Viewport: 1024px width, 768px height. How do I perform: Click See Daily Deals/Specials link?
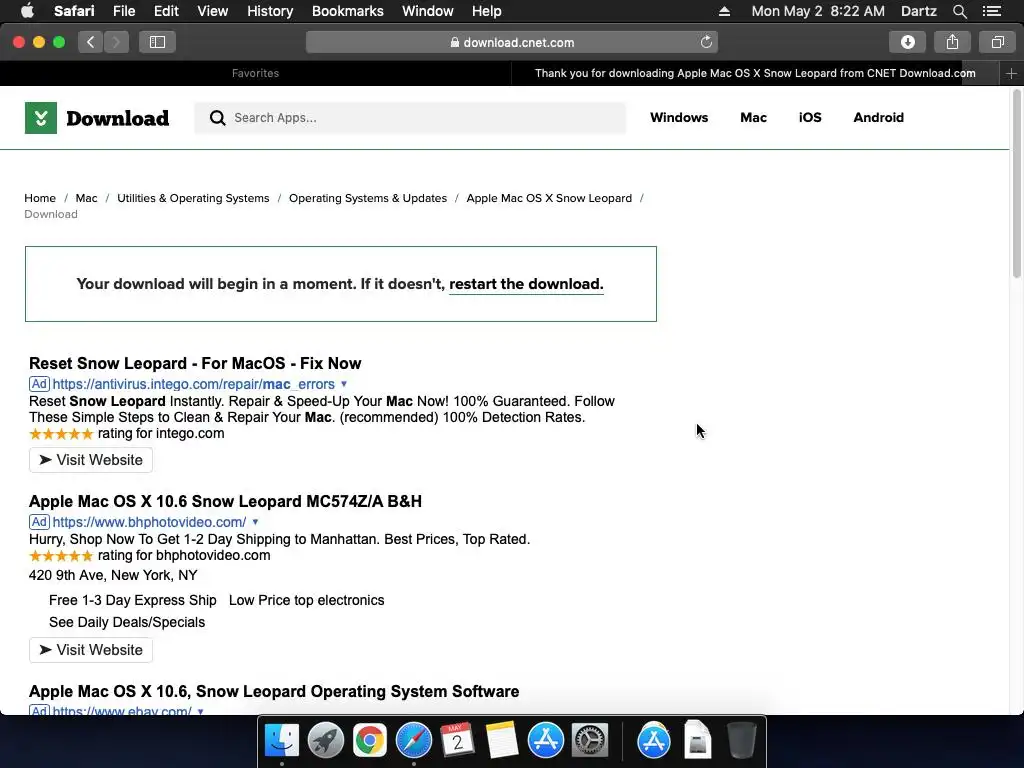(x=127, y=622)
